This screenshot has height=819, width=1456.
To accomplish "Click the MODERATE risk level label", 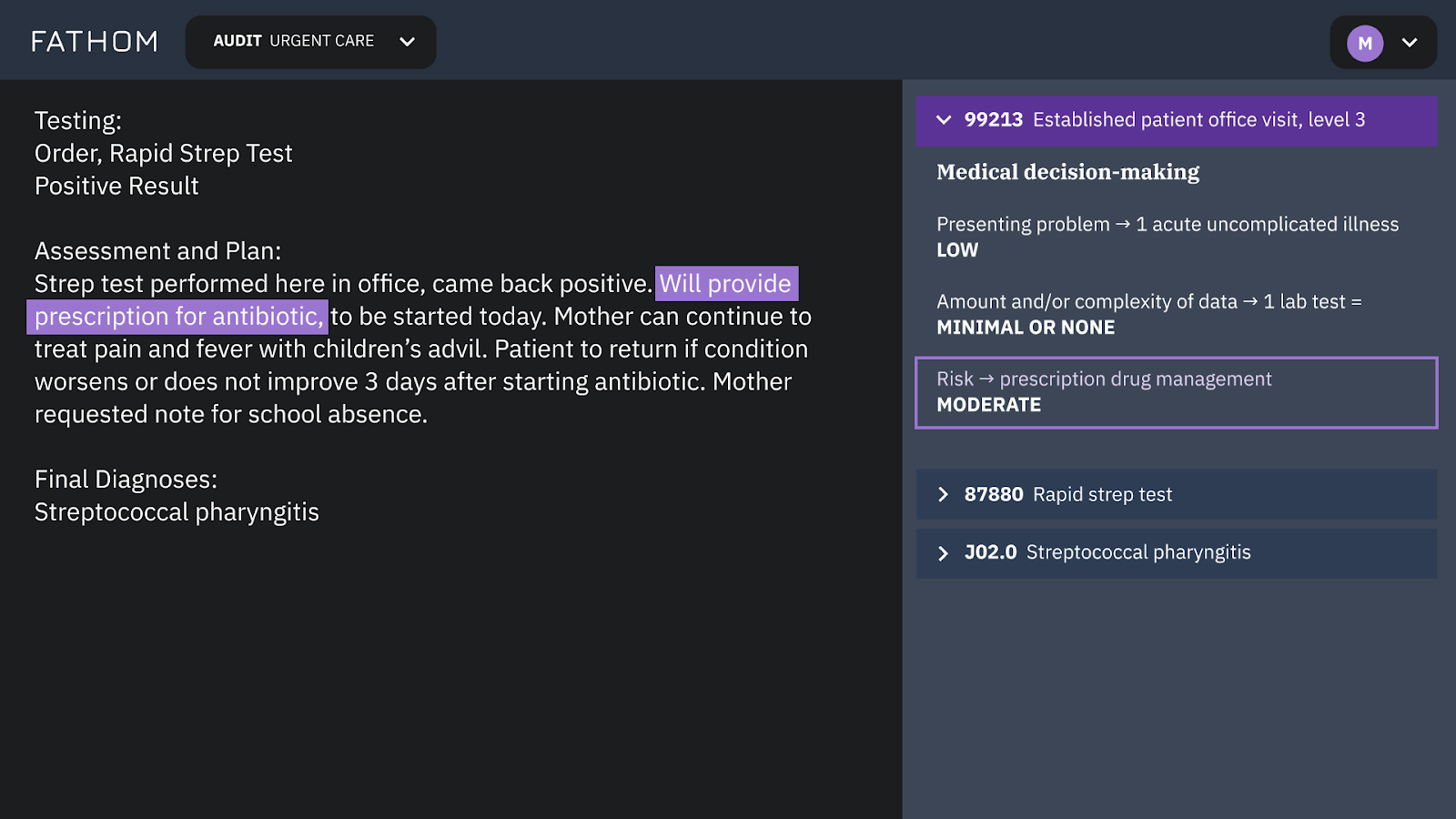I will tap(988, 405).
